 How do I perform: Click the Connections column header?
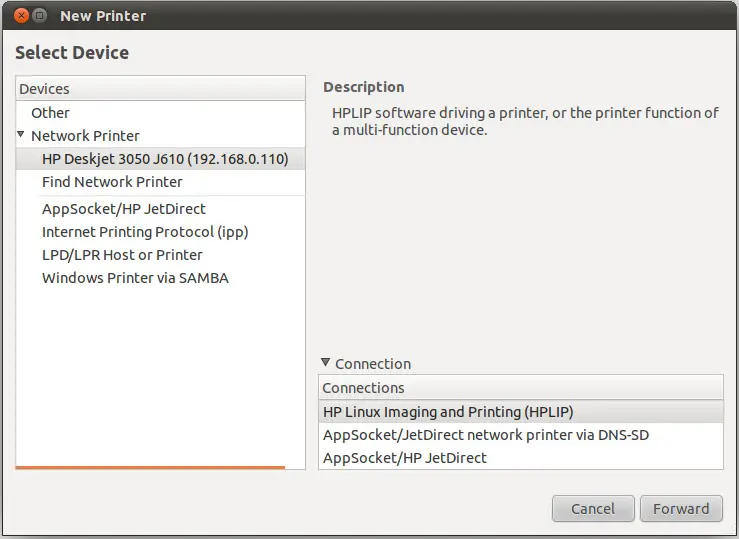pyautogui.click(x=520, y=388)
